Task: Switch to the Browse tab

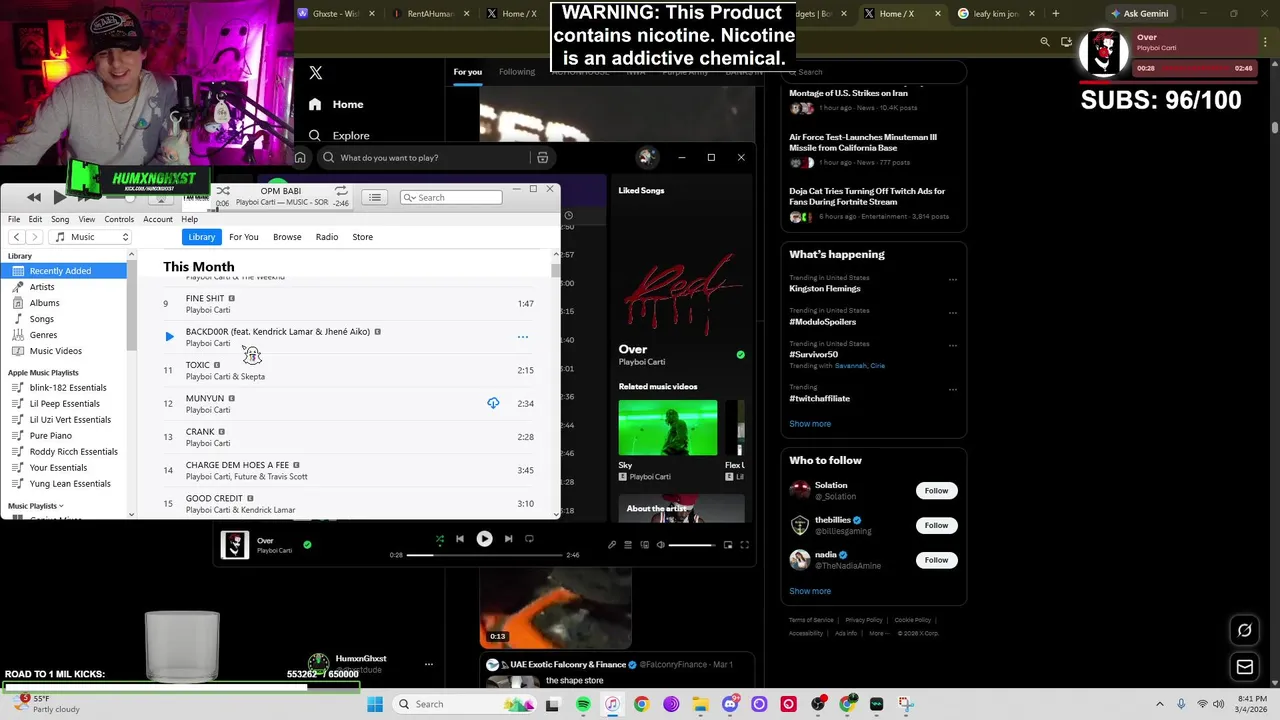Action: click(x=287, y=237)
